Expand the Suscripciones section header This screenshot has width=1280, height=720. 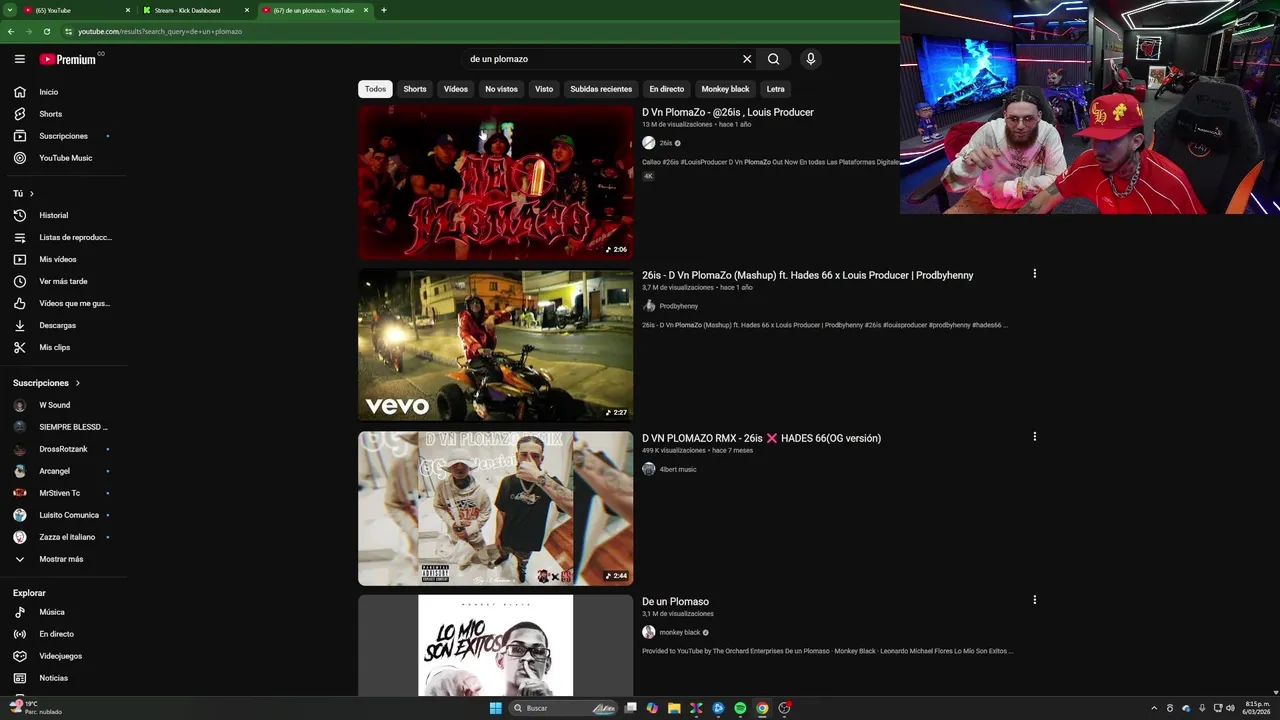click(x=46, y=383)
